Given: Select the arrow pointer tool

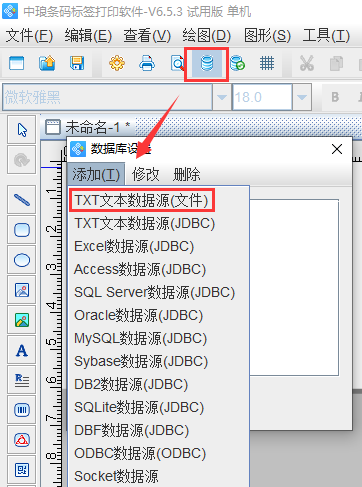Looking at the screenshot, I should pyautogui.click(x=22, y=130).
